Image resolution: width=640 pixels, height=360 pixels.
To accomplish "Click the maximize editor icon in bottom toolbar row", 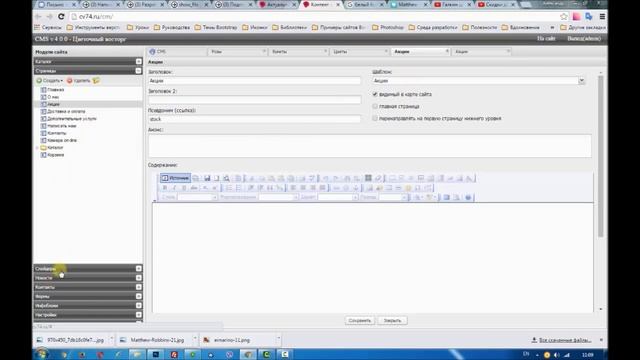I will tap(447, 198).
